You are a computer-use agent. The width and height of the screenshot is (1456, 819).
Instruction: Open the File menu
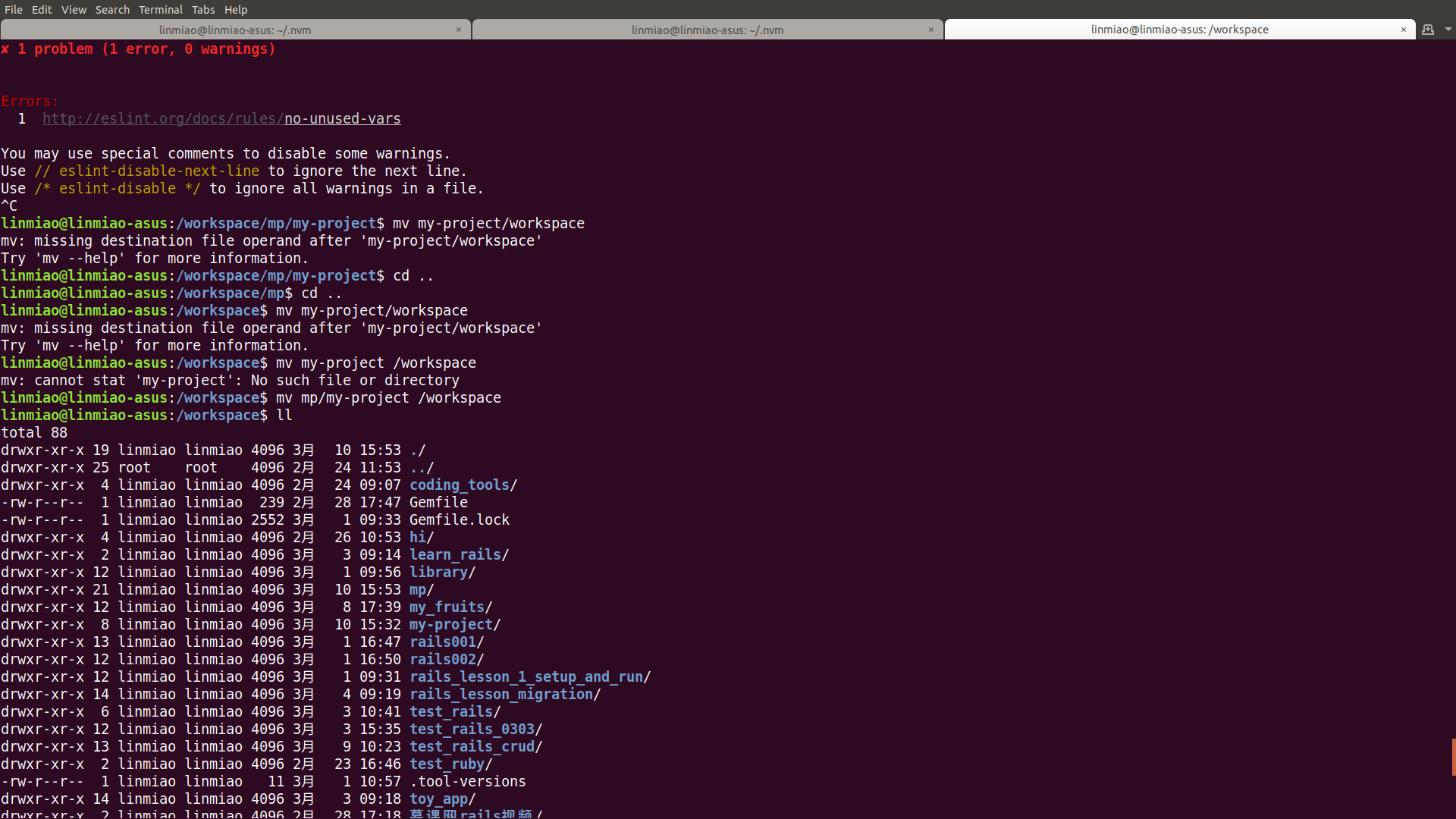coord(14,10)
